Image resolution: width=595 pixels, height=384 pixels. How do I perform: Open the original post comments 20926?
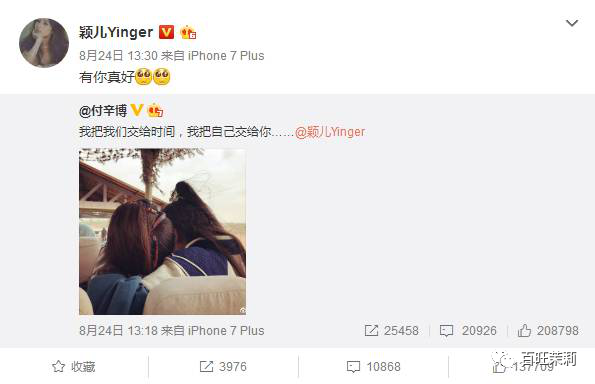[x=468, y=330]
